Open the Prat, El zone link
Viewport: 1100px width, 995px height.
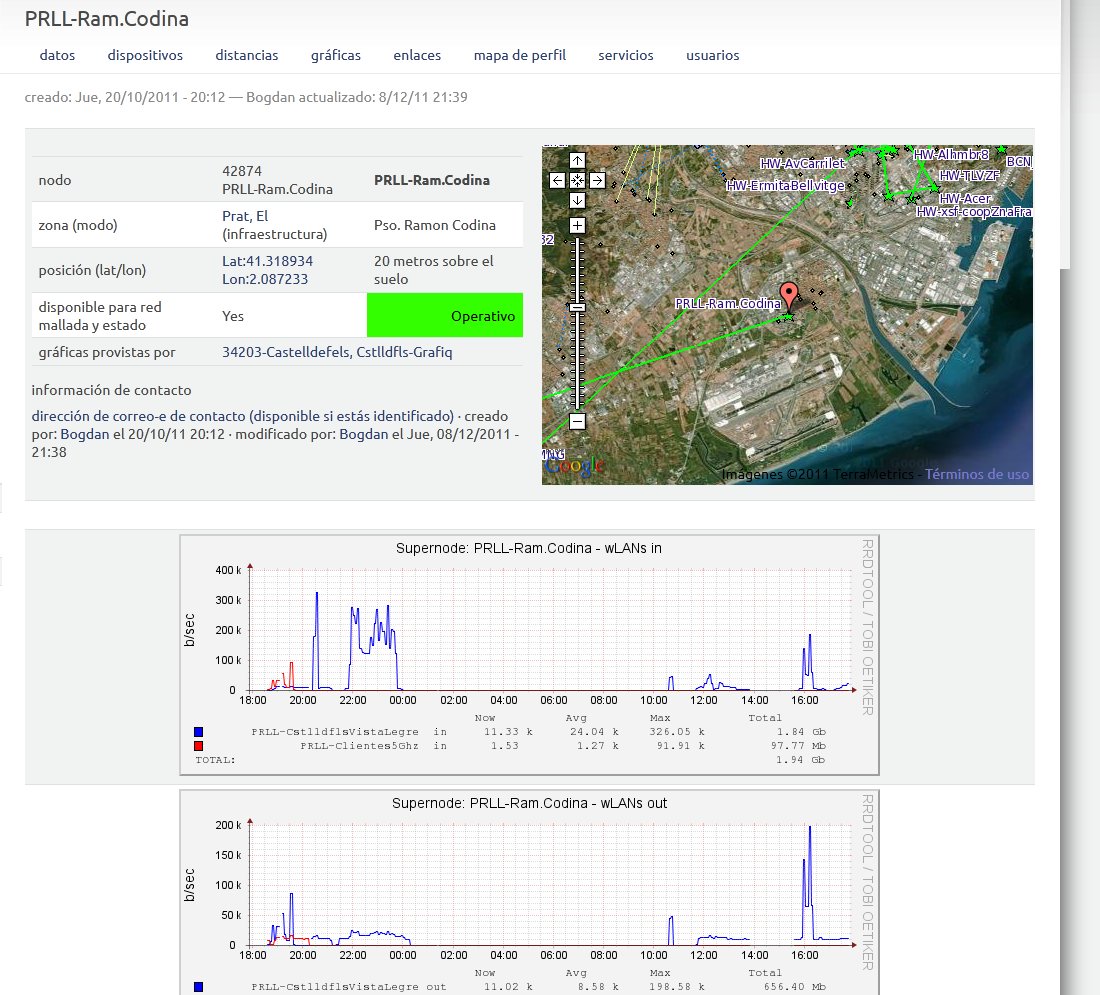click(x=246, y=216)
